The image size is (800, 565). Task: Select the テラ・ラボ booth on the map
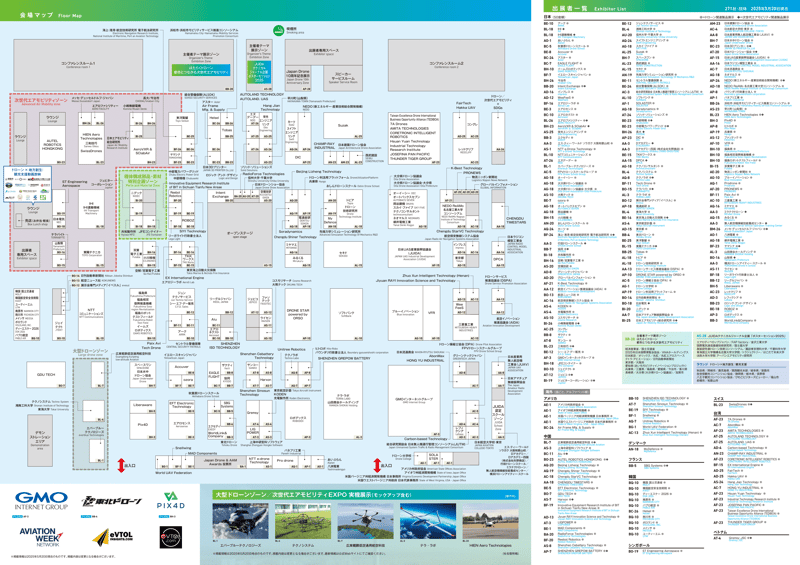(x=343, y=401)
